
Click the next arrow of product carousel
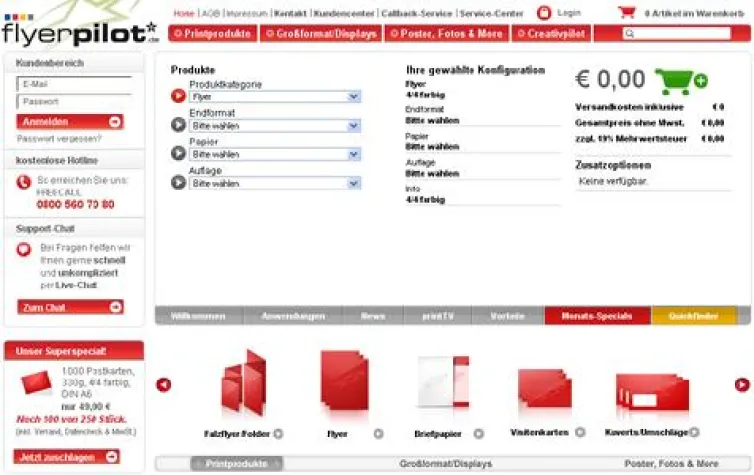pyautogui.click(x=742, y=385)
